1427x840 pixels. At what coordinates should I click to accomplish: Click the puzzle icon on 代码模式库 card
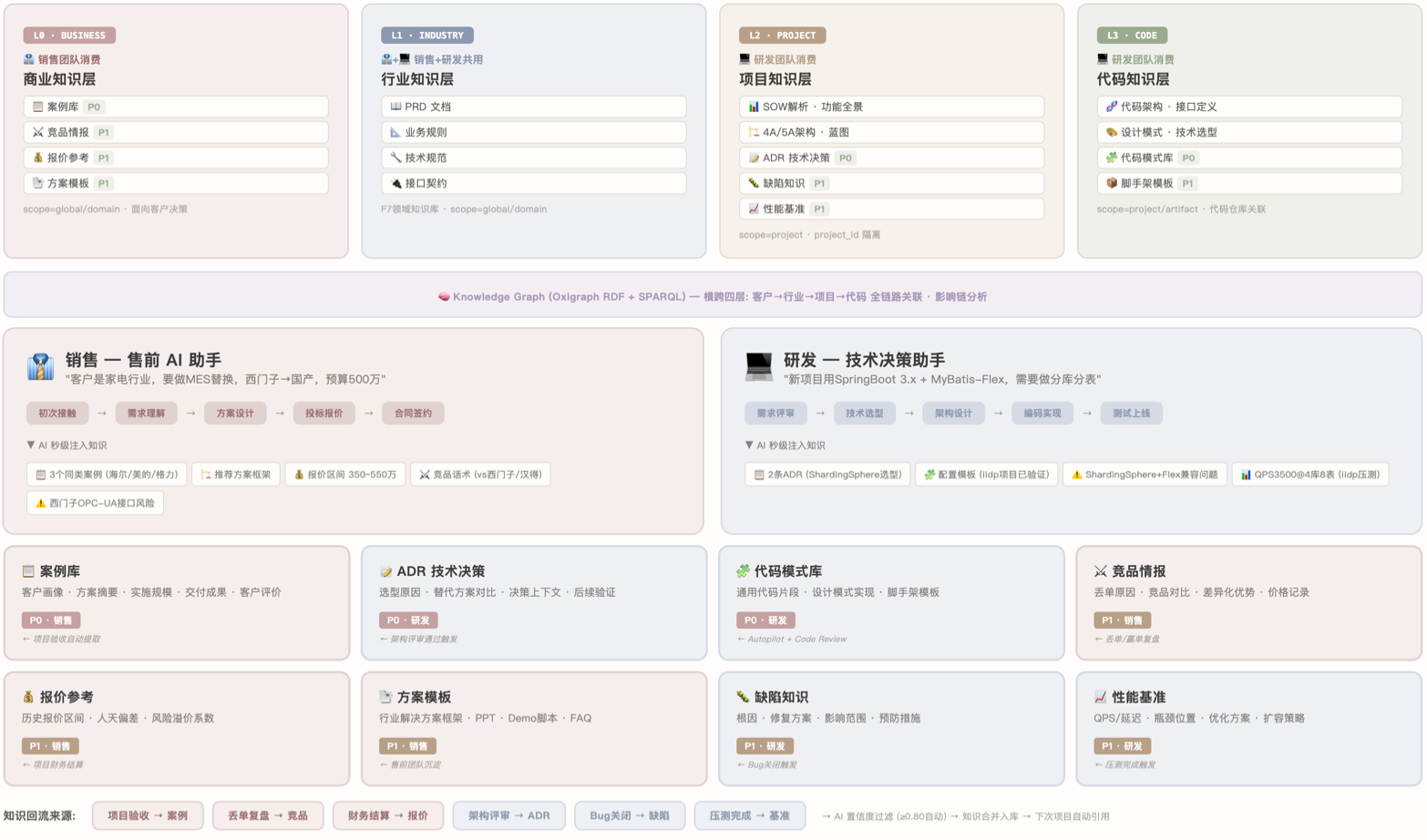coord(743,571)
